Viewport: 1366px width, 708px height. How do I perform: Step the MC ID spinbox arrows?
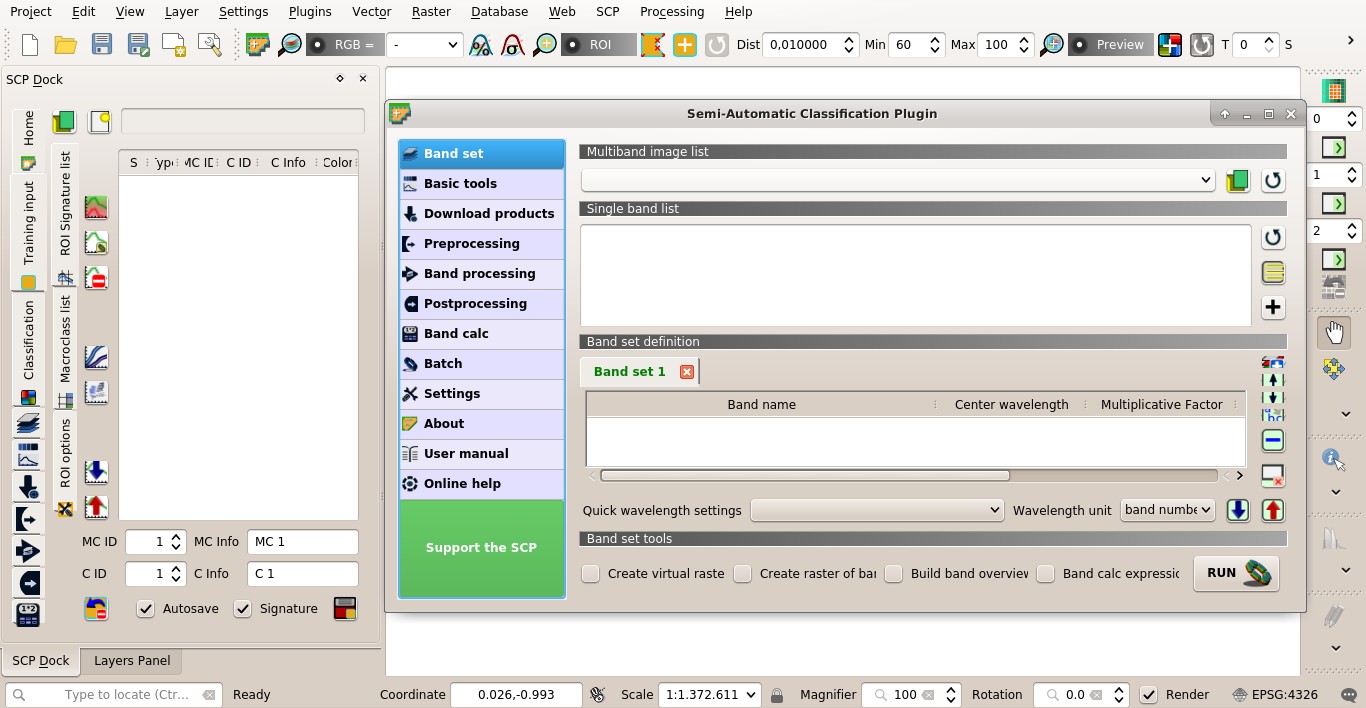pos(176,541)
